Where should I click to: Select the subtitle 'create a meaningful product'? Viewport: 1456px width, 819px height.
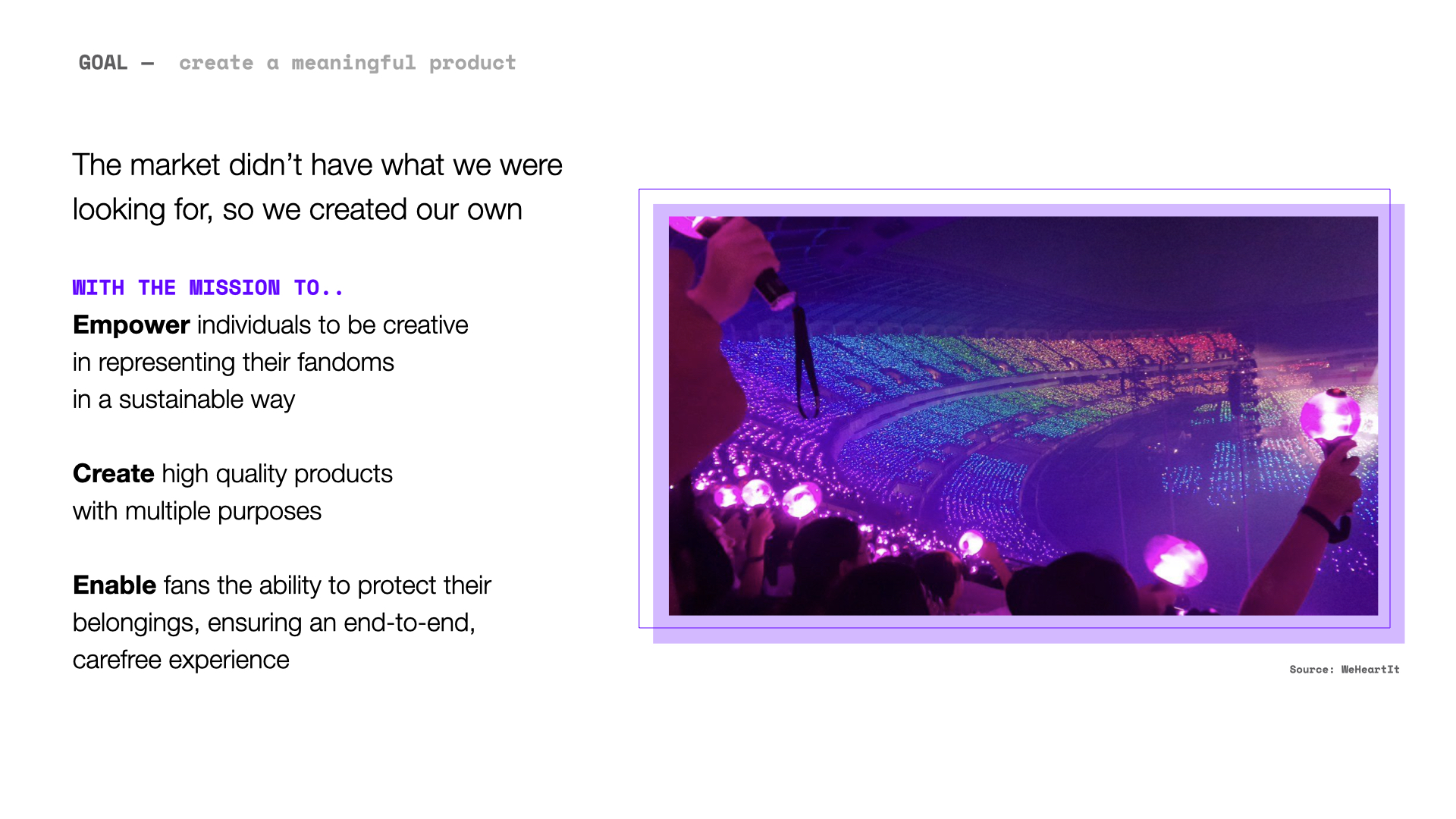coord(347,63)
